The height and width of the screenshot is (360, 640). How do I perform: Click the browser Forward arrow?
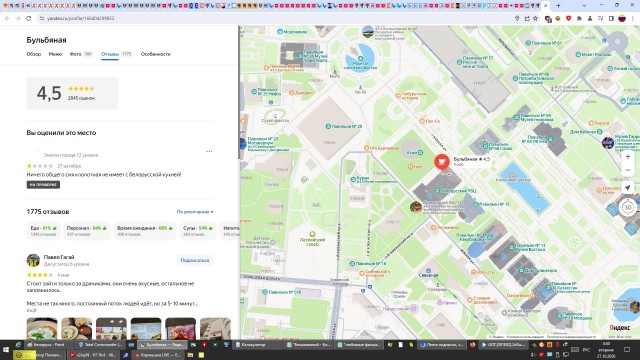[x=18, y=18]
